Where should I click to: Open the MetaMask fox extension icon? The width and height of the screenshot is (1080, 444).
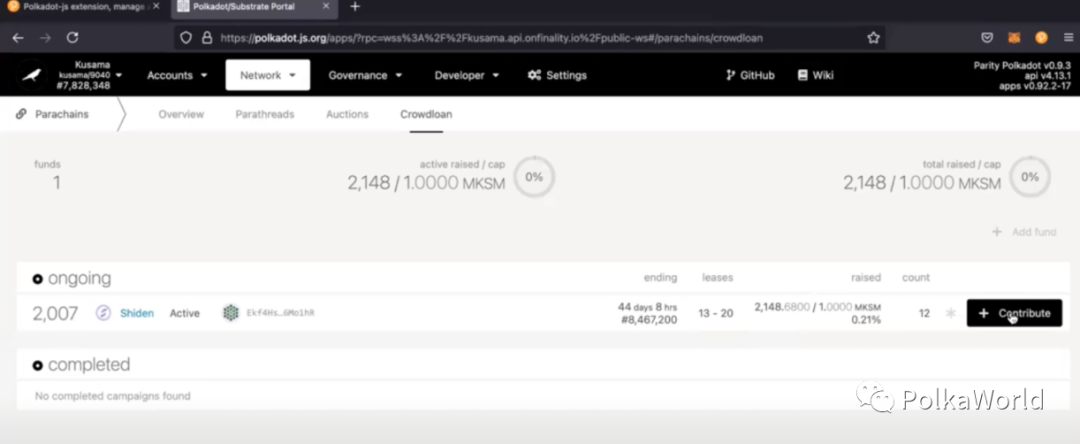point(1014,38)
